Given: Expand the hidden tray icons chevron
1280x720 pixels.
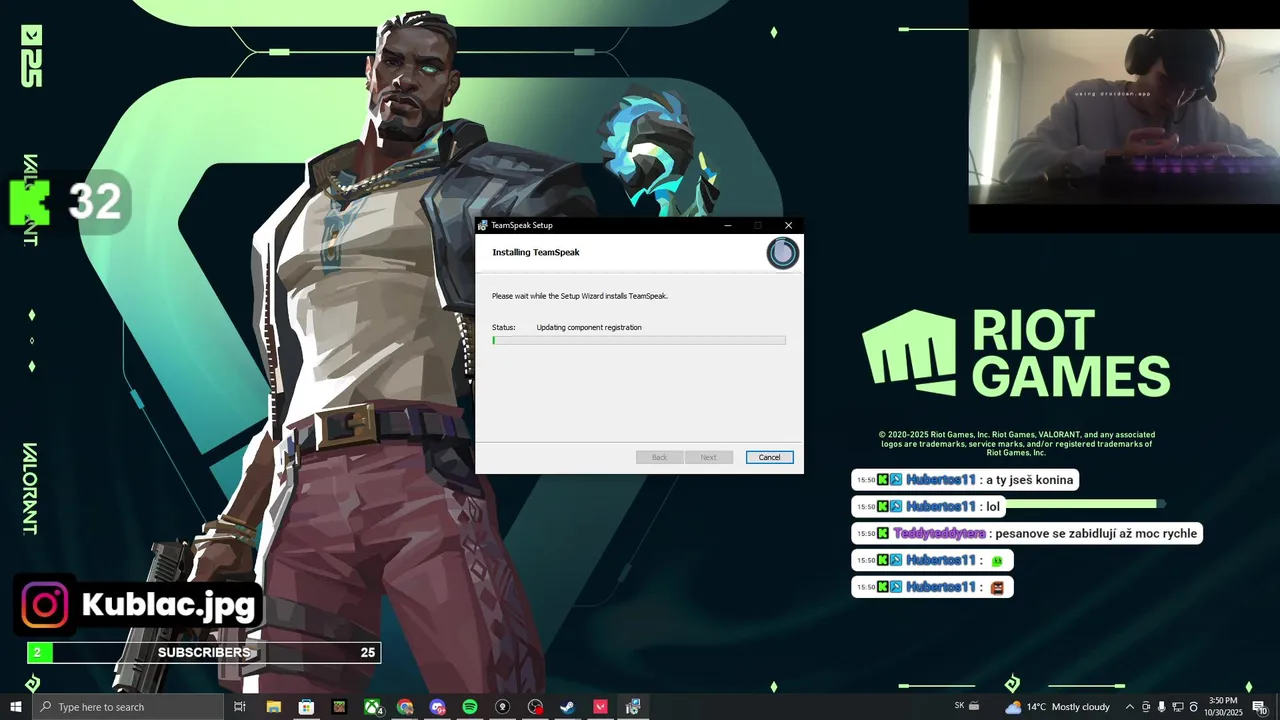Looking at the screenshot, I should click(x=1130, y=707).
